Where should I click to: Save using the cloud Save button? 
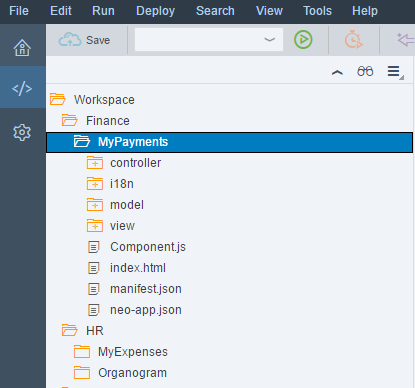point(85,40)
